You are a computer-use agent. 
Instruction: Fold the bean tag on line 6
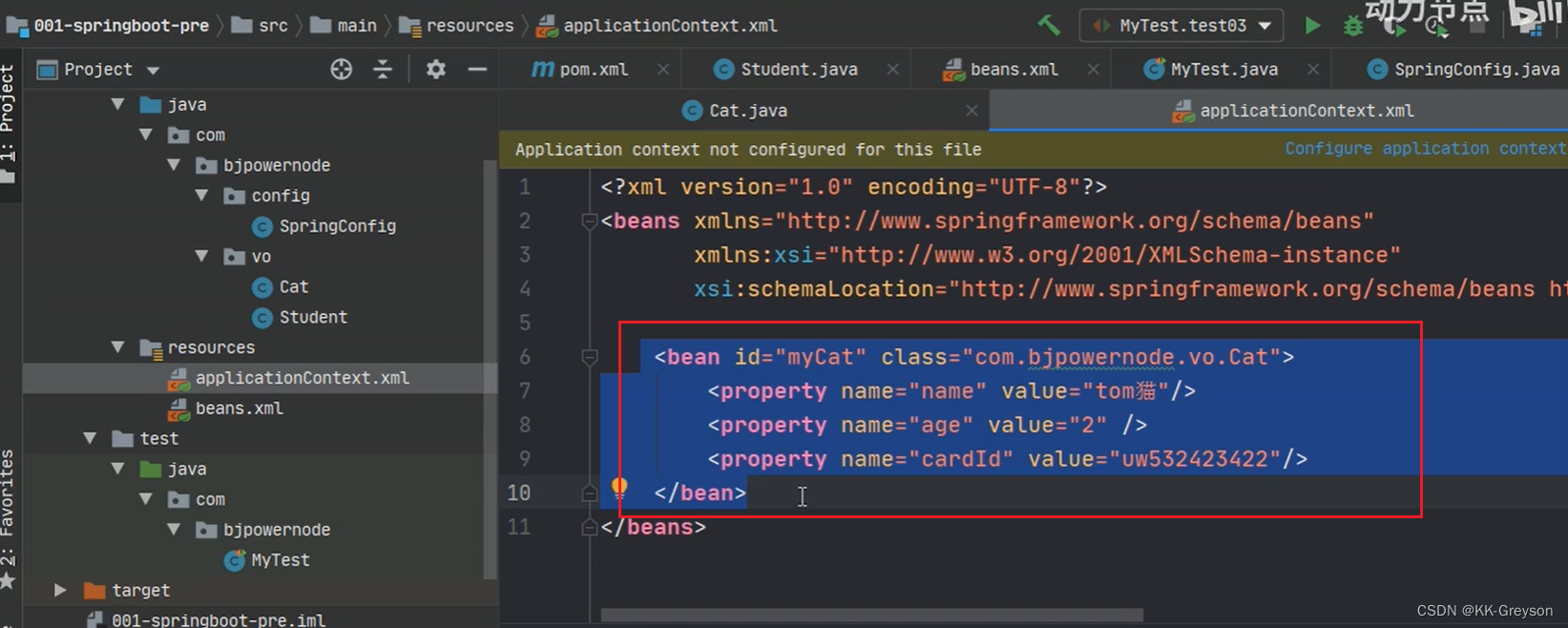589,357
